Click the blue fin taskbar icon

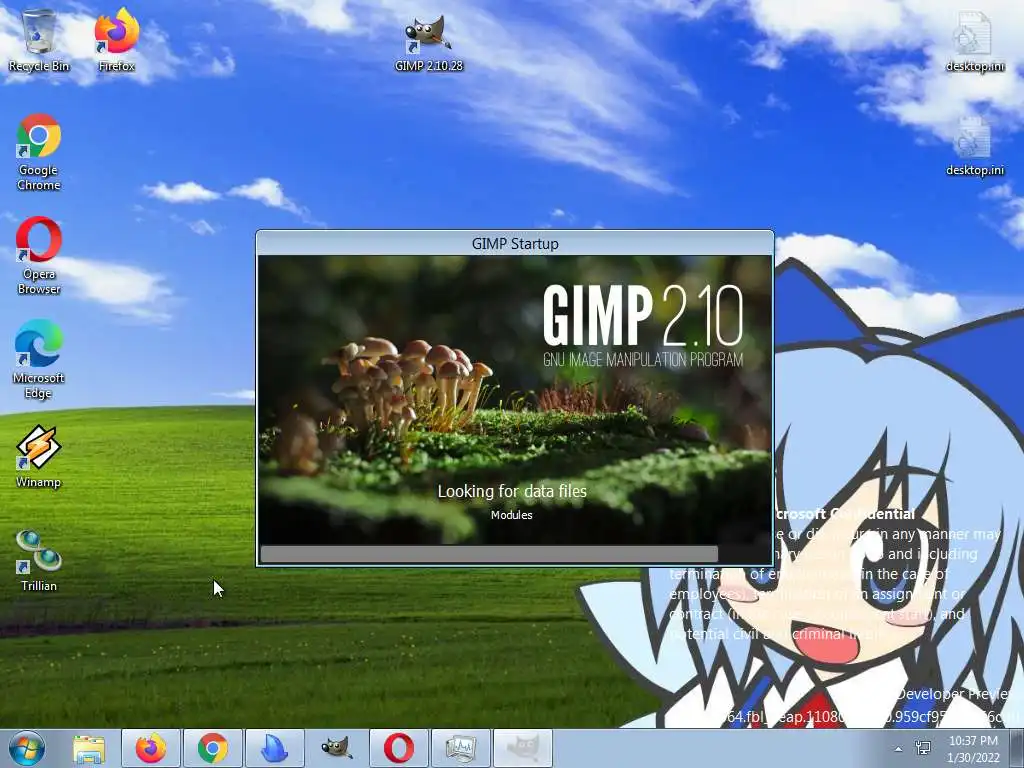(x=275, y=748)
